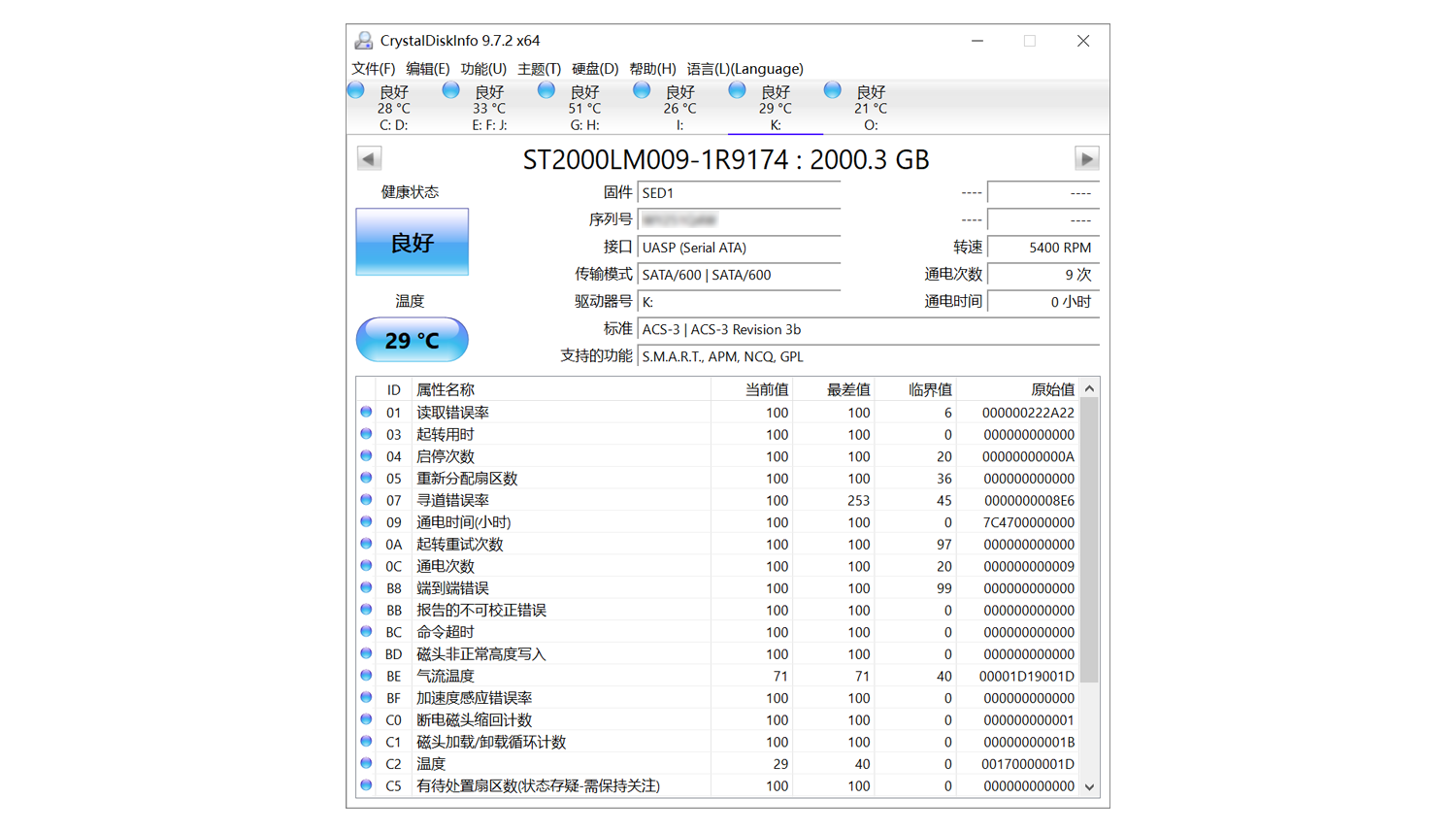Click status dot for attribute 01 读取错误率

pos(366,412)
